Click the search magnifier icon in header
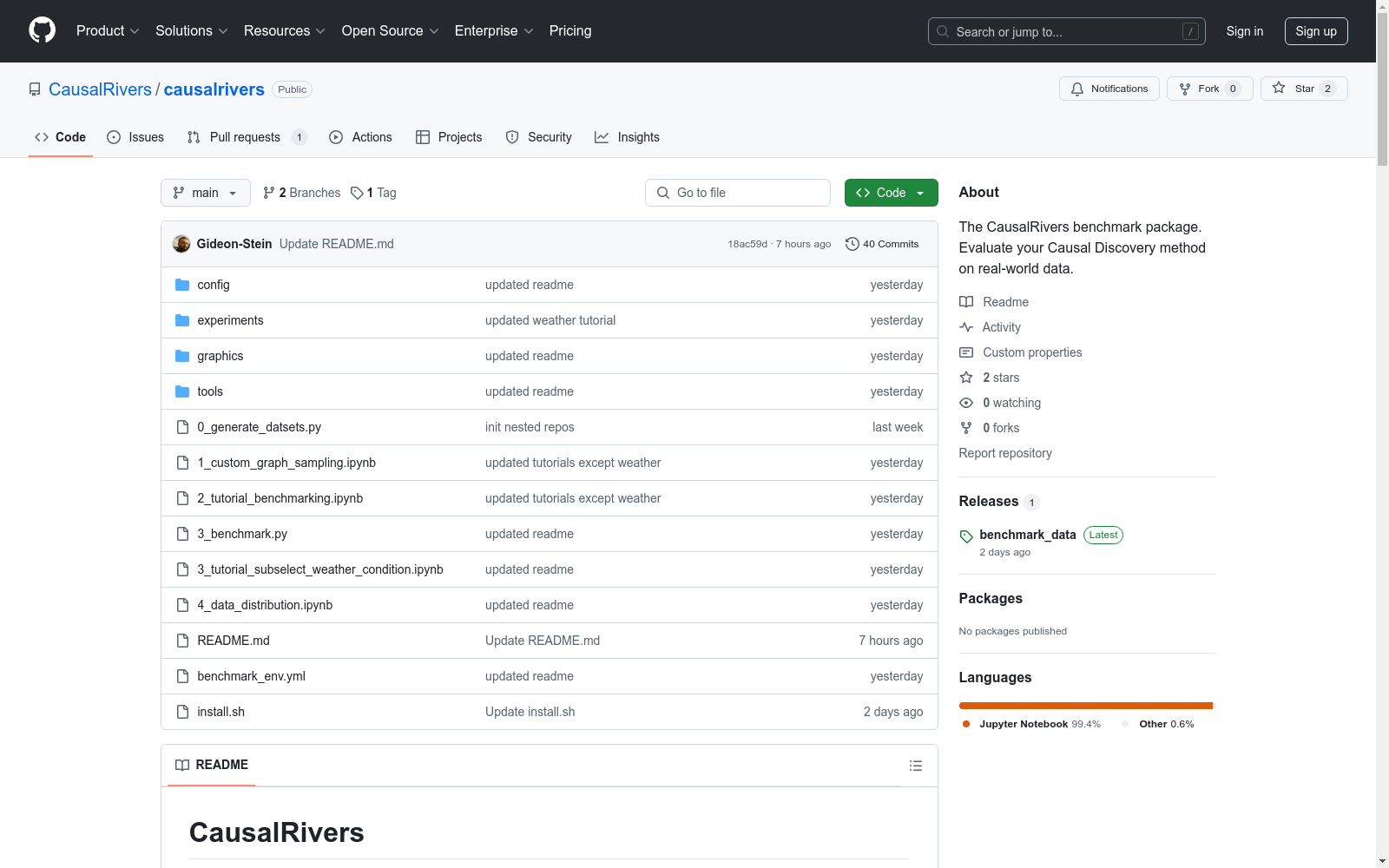 [x=943, y=31]
